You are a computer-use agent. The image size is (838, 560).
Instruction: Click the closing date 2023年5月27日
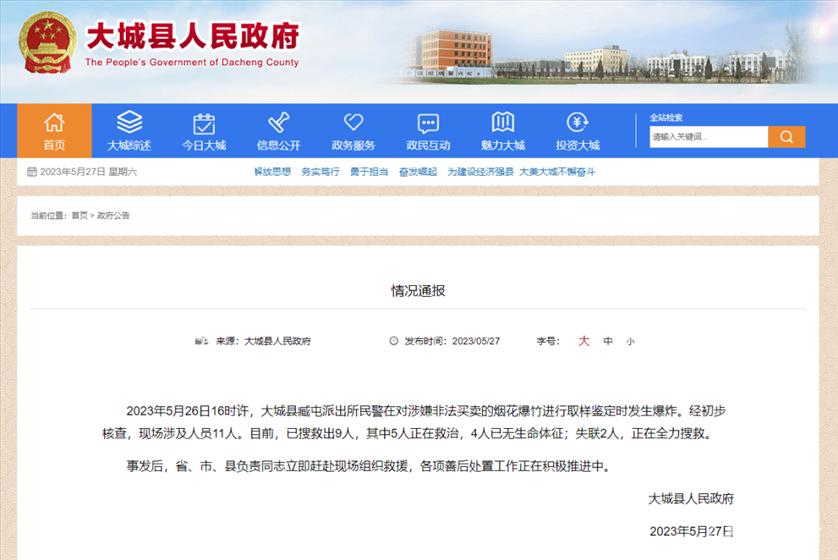[x=692, y=531]
